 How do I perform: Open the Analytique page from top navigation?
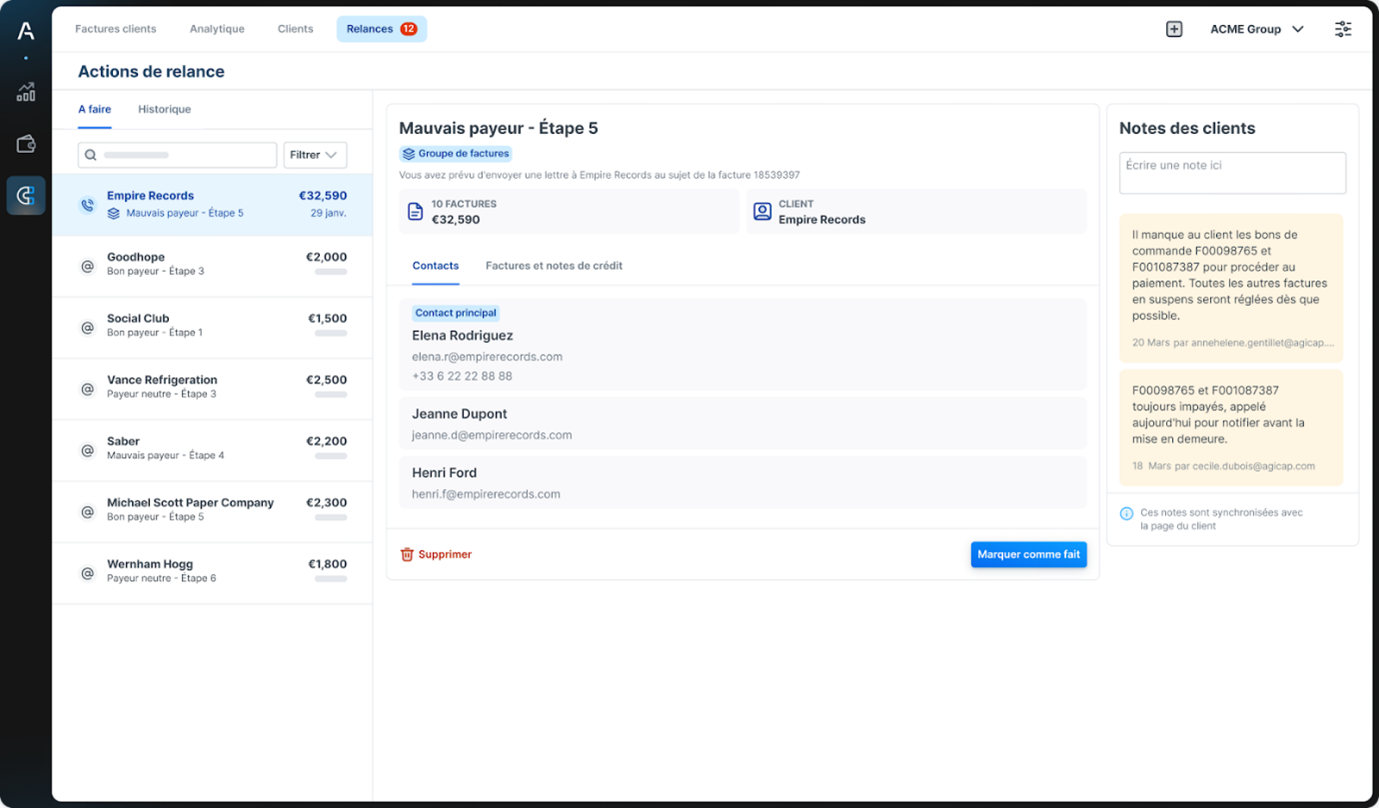pyautogui.click(x=217, y=29)
